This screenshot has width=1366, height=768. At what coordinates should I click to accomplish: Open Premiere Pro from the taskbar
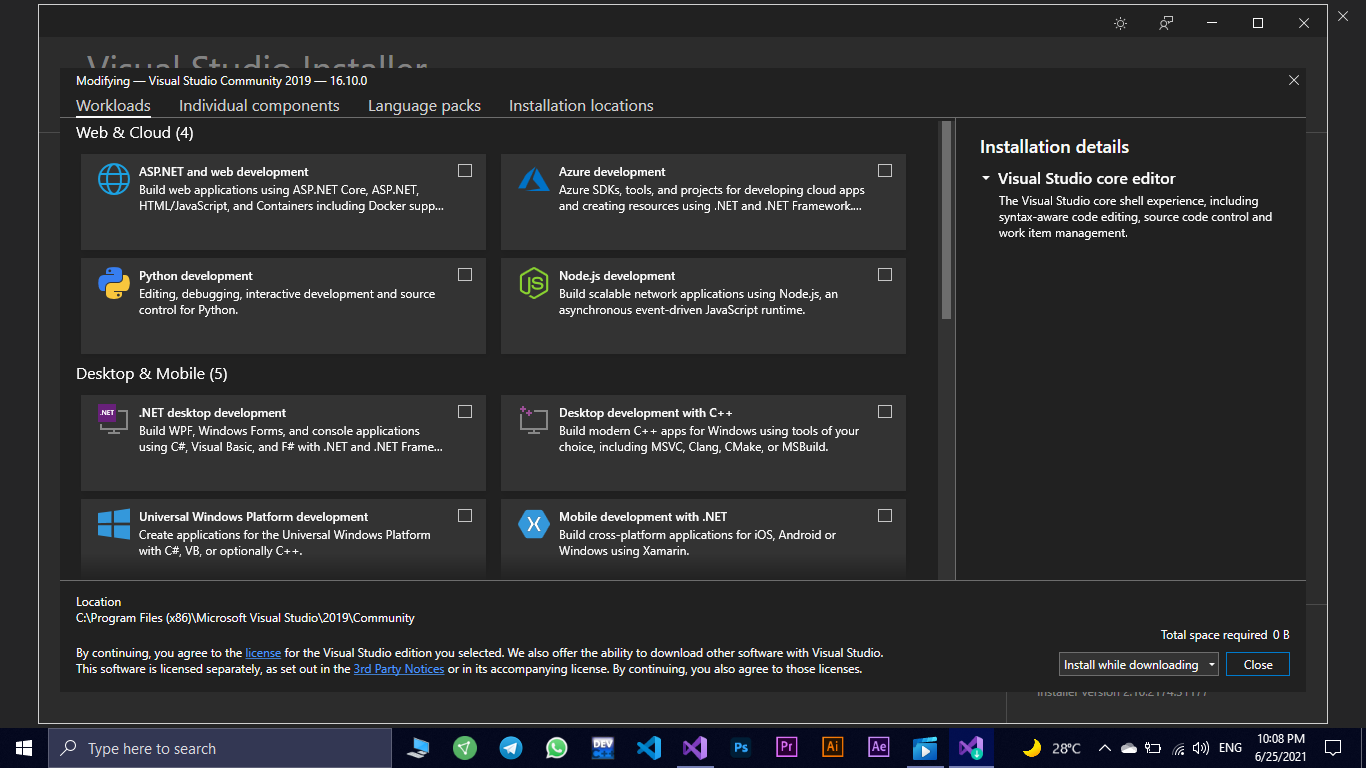click(787, 748)
